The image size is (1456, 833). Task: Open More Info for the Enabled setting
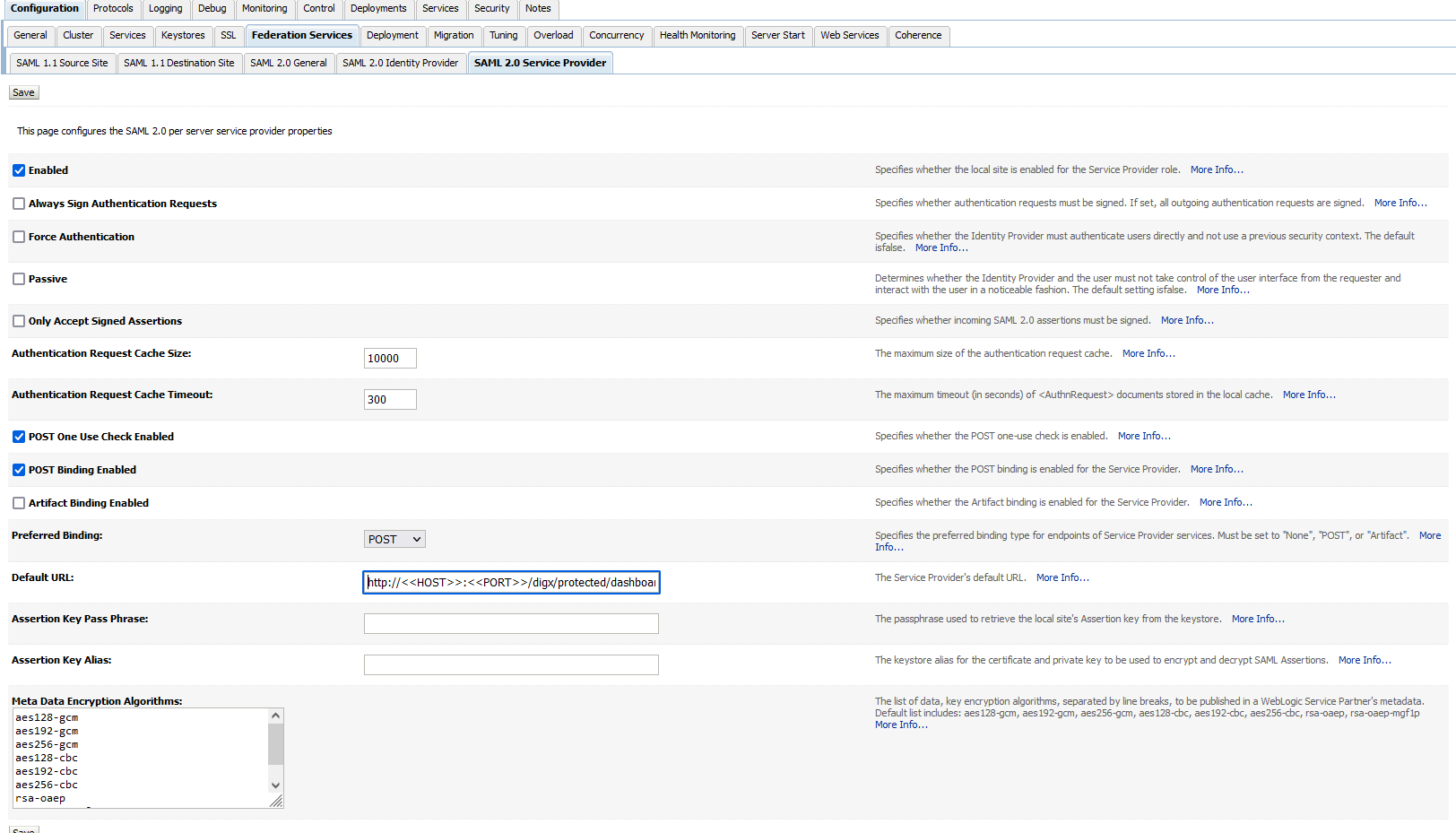tap(1217, 170)
